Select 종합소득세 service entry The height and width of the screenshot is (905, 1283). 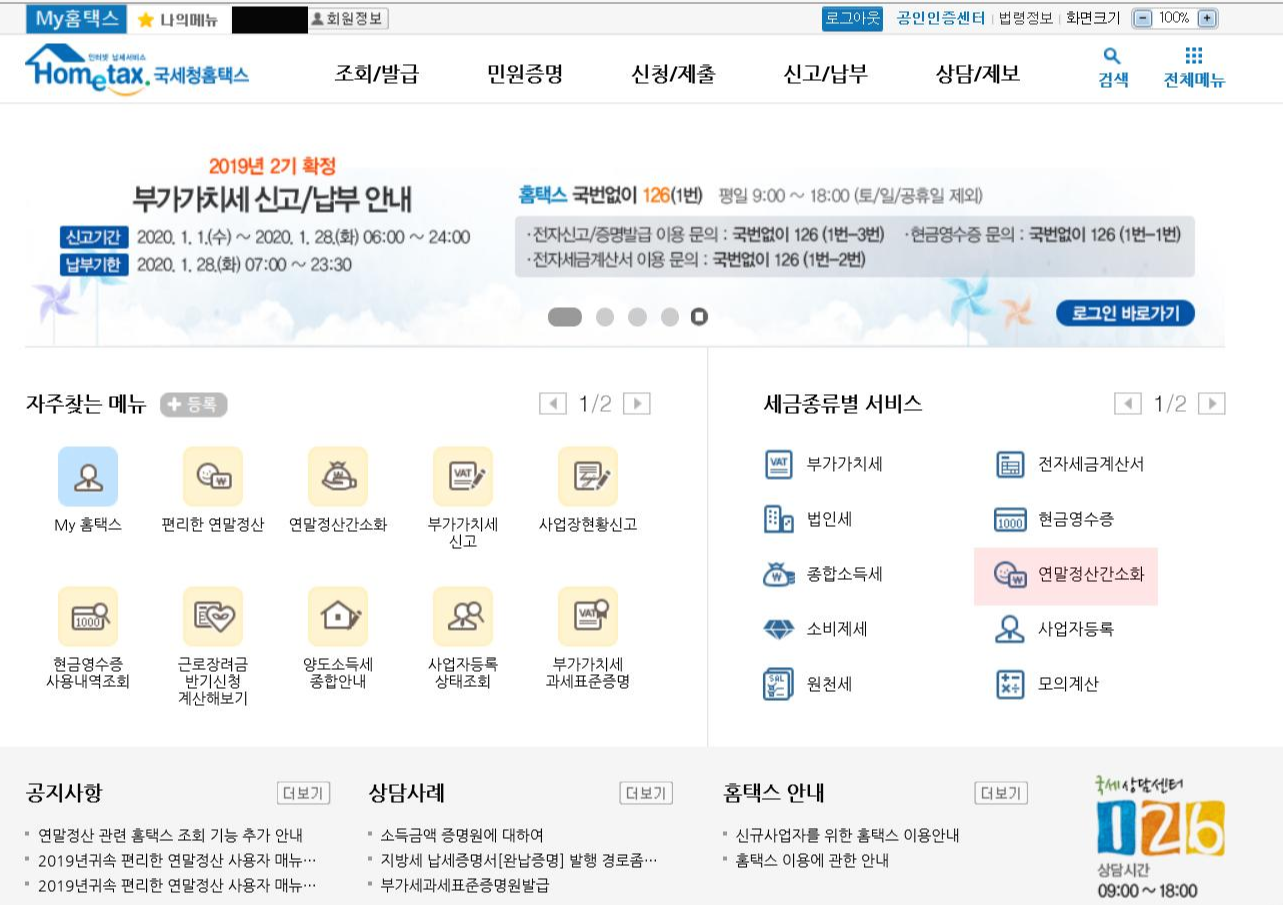pos(823,574)
